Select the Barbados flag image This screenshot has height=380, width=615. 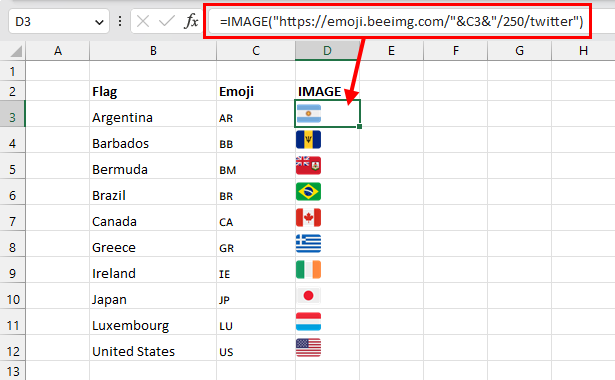pos(308,140)
